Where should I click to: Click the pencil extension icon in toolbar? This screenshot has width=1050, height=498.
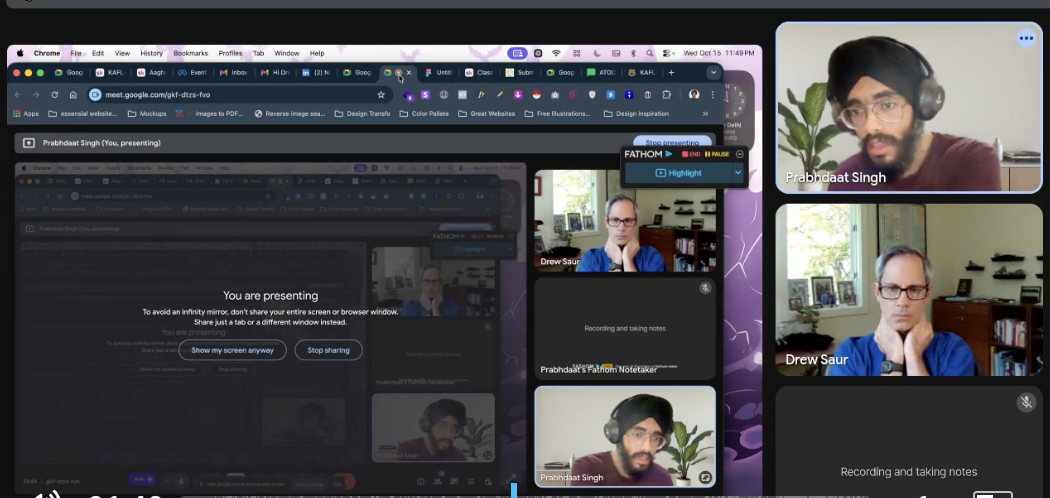[x=500, y=95]
